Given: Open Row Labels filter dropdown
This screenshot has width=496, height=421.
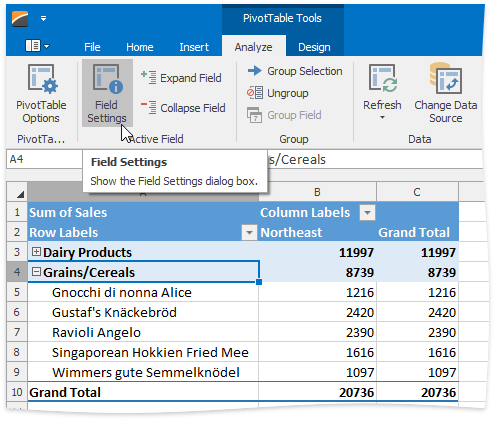Looking at the screenshot, I should [x=249, y=233].
